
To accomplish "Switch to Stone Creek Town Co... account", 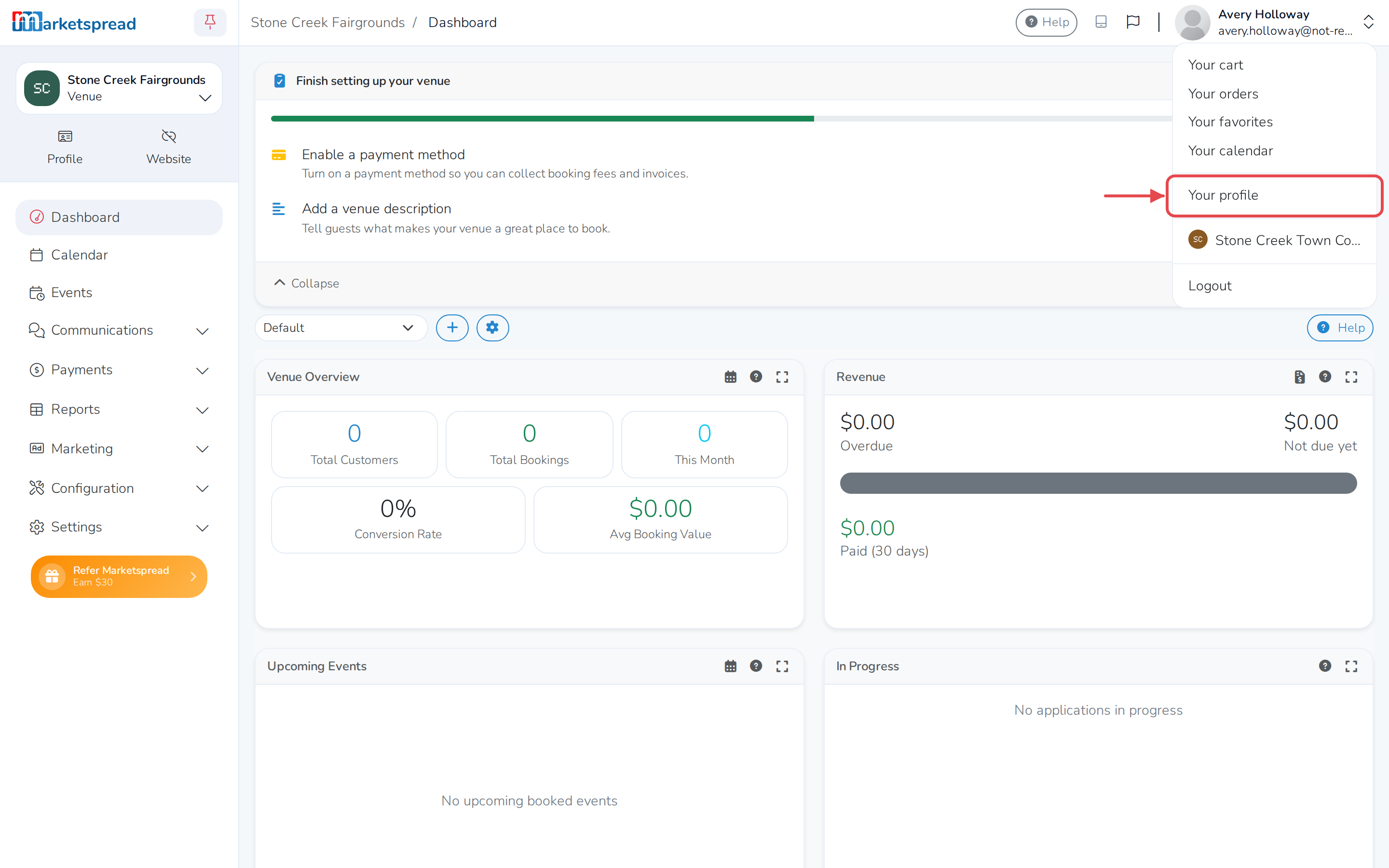I will click(x=1274, y=240).
